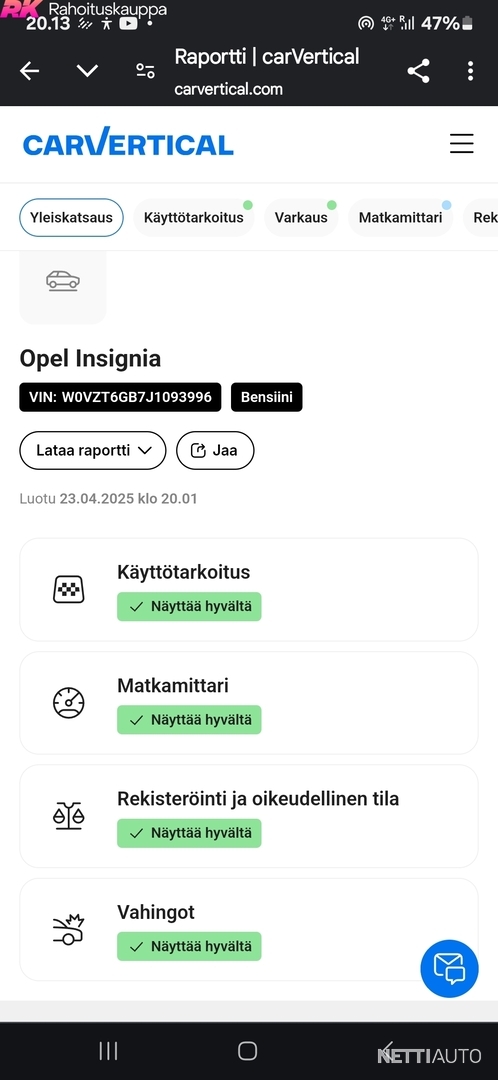Screen dimensions: 498x1080
Task: Tap the car thumbnail placeholder
Action: [63, 287]
